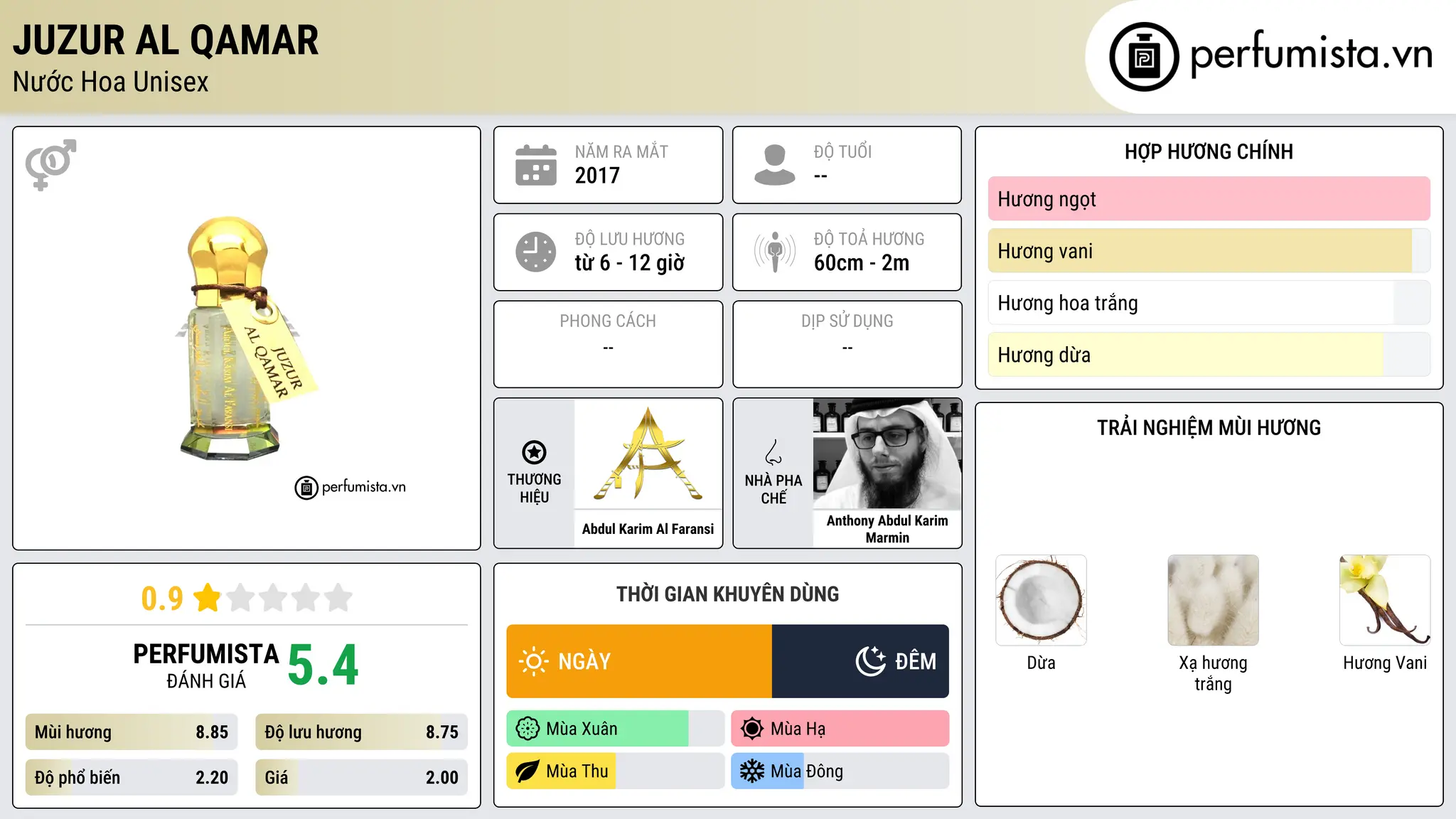Click the Hương dừa accord bar

[x=1209, y=355]
